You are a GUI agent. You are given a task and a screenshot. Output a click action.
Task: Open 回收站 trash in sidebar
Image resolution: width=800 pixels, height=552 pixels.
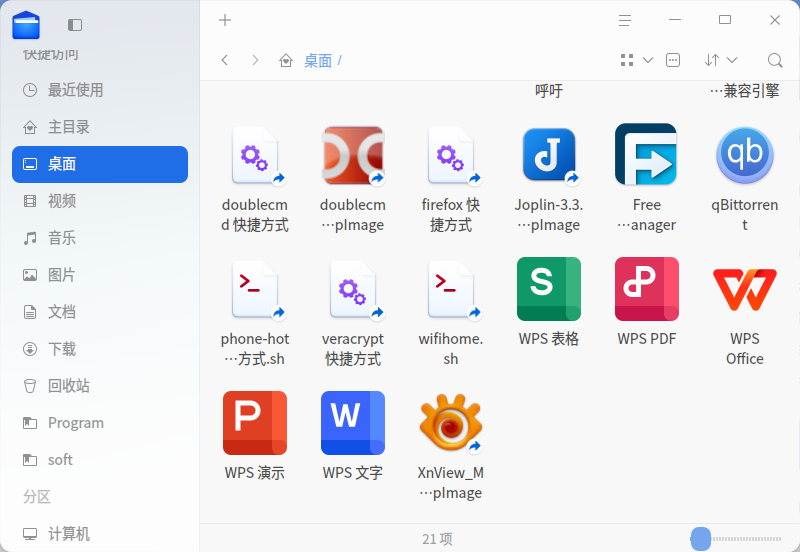(x=100, y=386)
